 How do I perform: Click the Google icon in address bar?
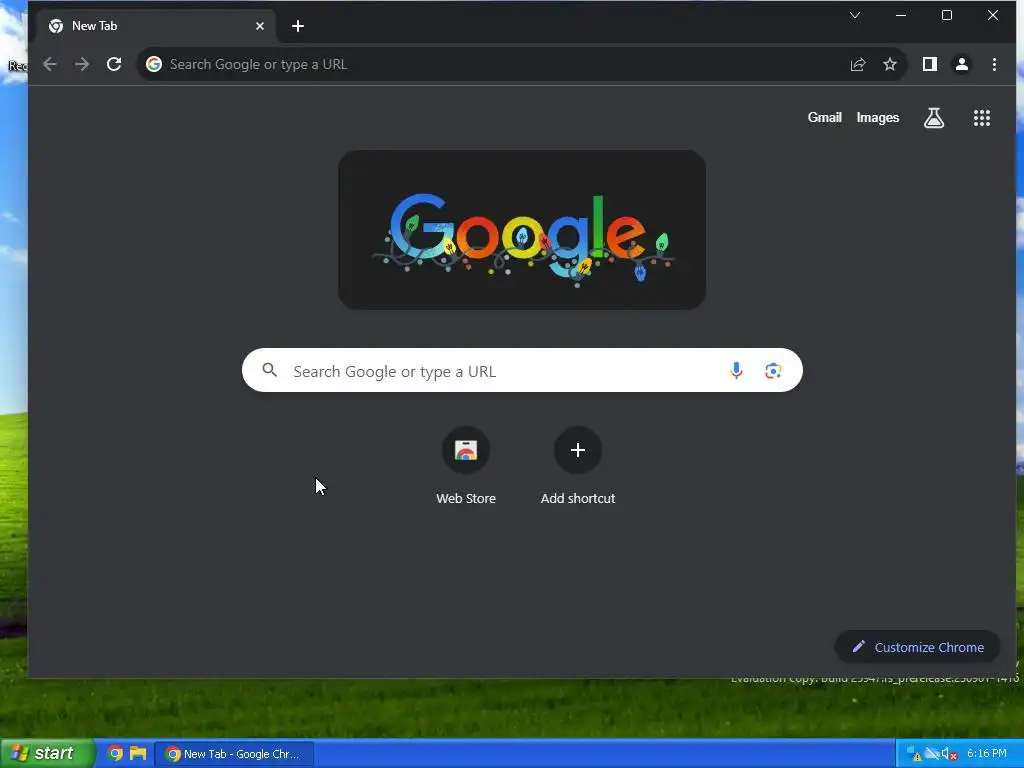[153, 64]
